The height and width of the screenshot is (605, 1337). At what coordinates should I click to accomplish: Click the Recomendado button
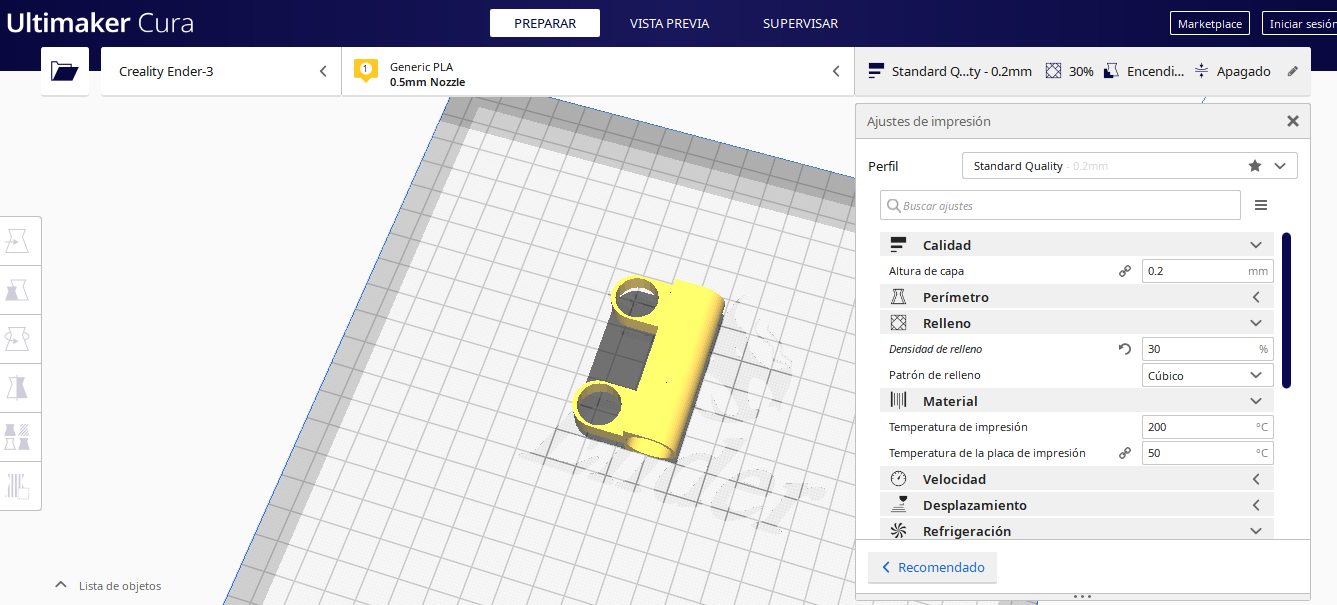click(x=932, y=567)
